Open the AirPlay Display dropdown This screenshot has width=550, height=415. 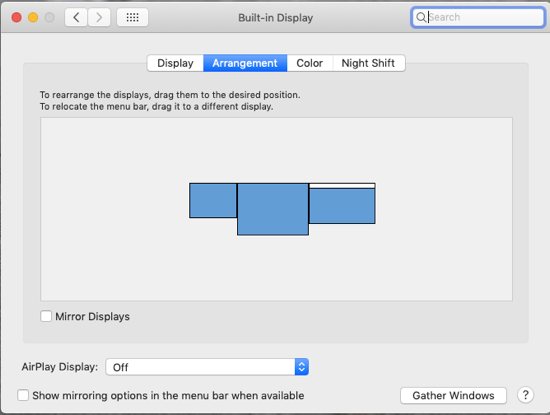click(x=207, y=367)
